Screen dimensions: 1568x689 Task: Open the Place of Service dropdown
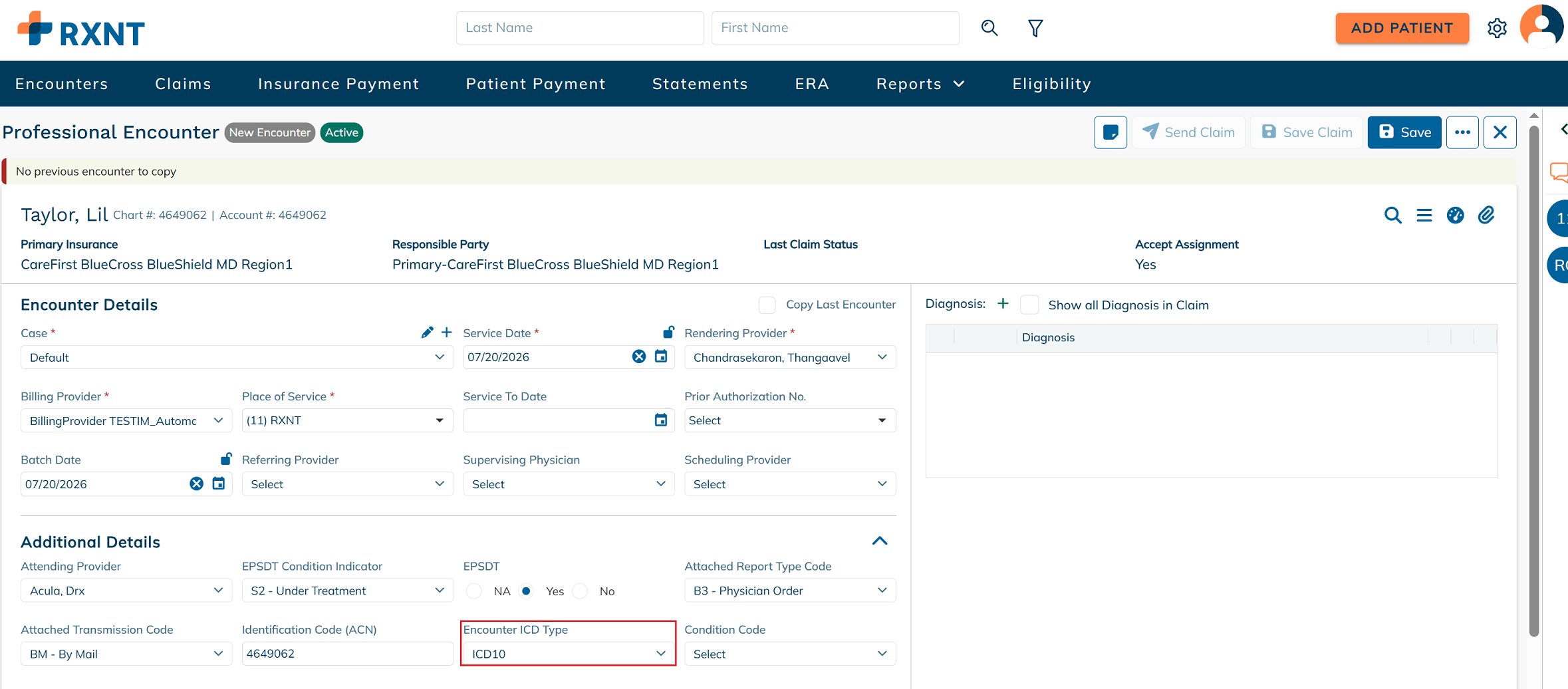(x=347, y=420)
